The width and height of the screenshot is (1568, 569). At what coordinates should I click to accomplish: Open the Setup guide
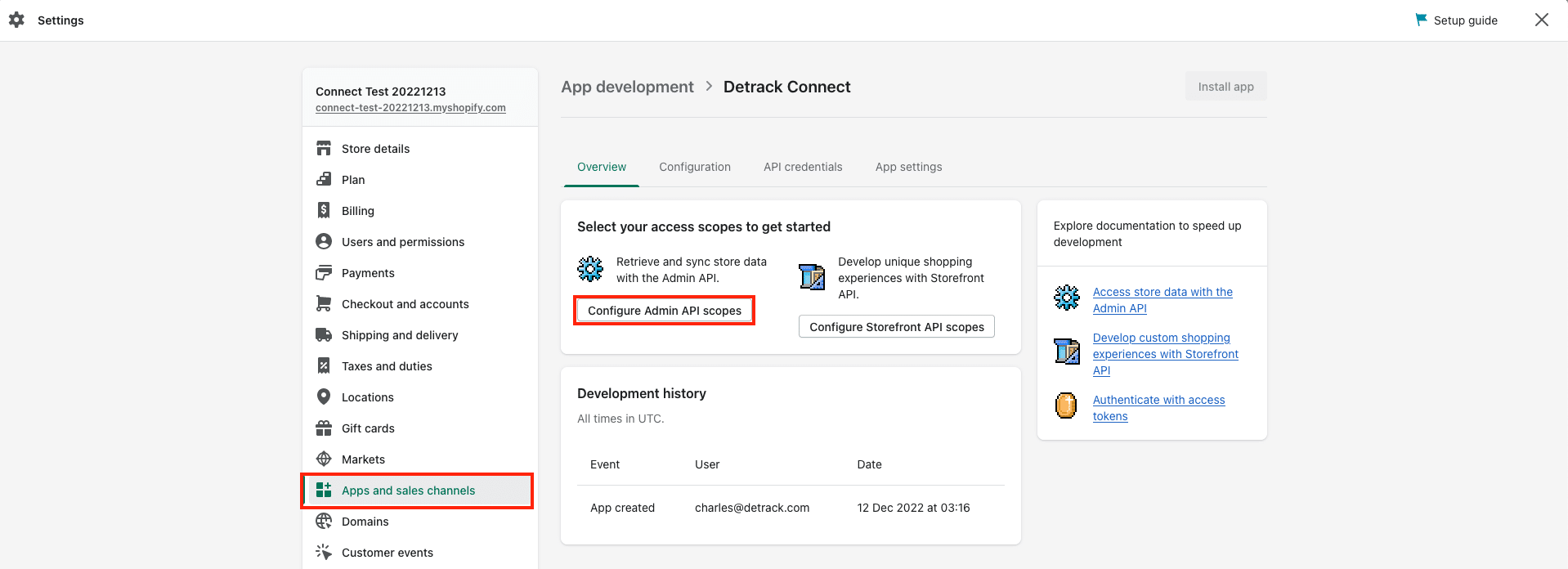click(x=1457, y=20)
